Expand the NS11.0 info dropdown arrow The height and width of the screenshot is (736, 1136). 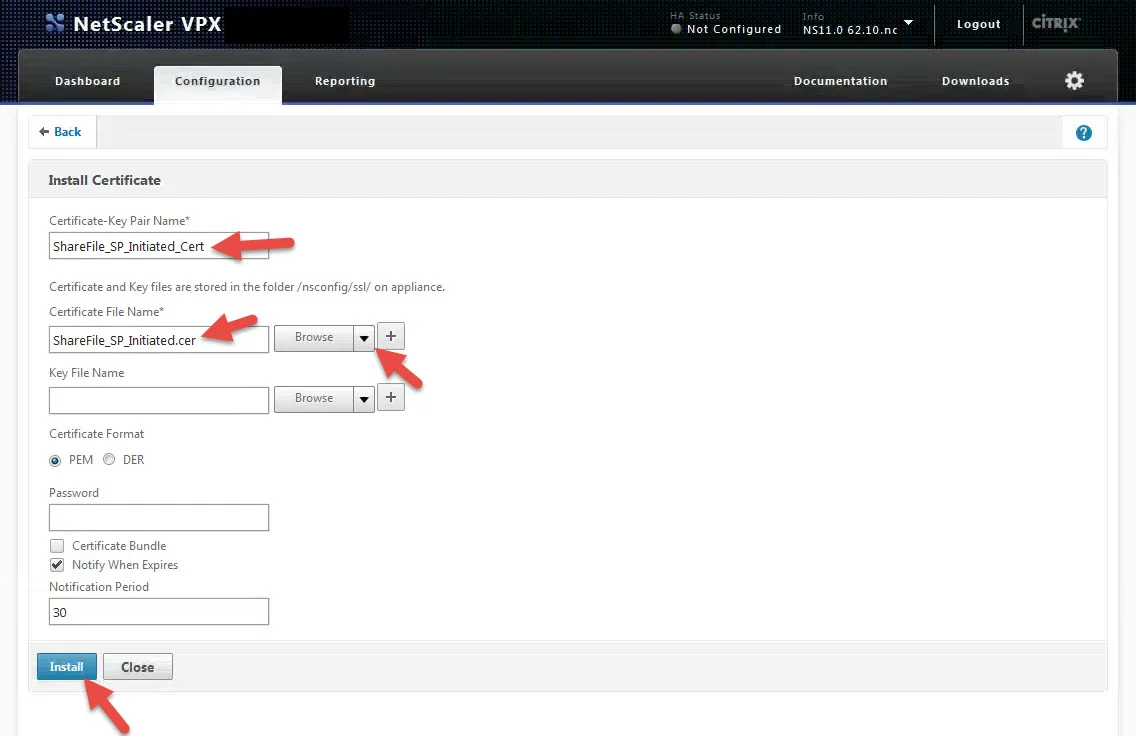[908, 22]
